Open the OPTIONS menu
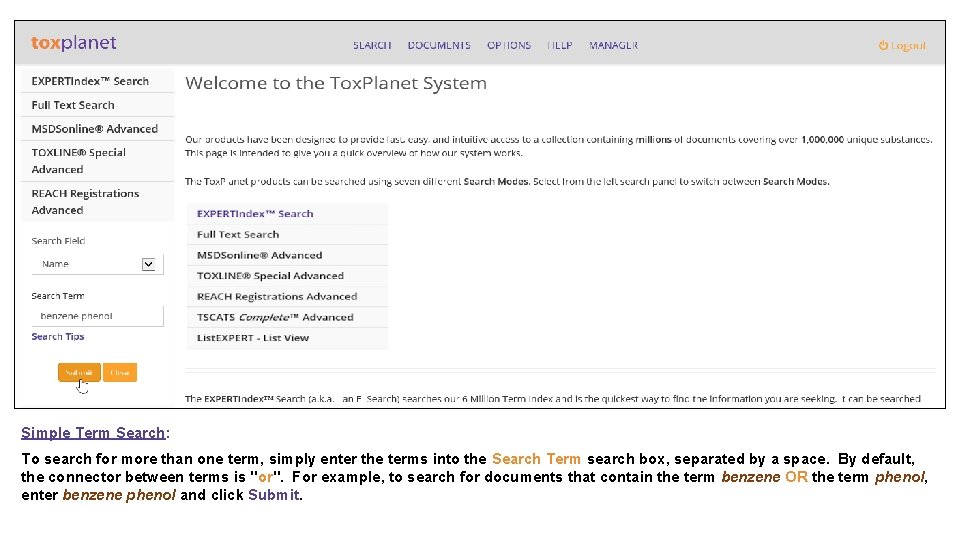Image resolution: width=960 pixels, height=540 pixels. click(x=509, y=45)
